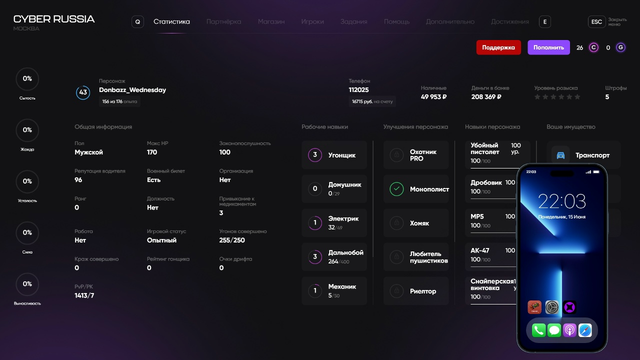Click the lock icon beside Риелтор
Image resolution: width=640 pixels, height=360 pixels.
(396, 291)
